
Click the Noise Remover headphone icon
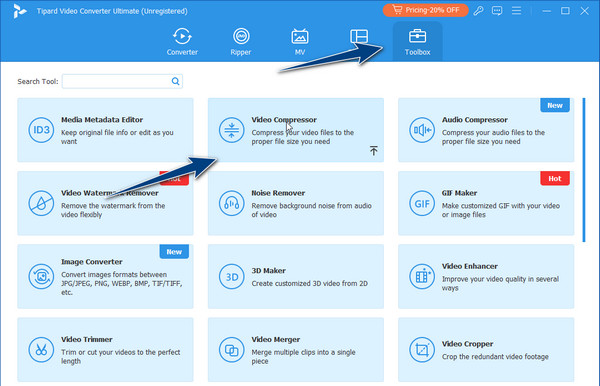point(232,204)
